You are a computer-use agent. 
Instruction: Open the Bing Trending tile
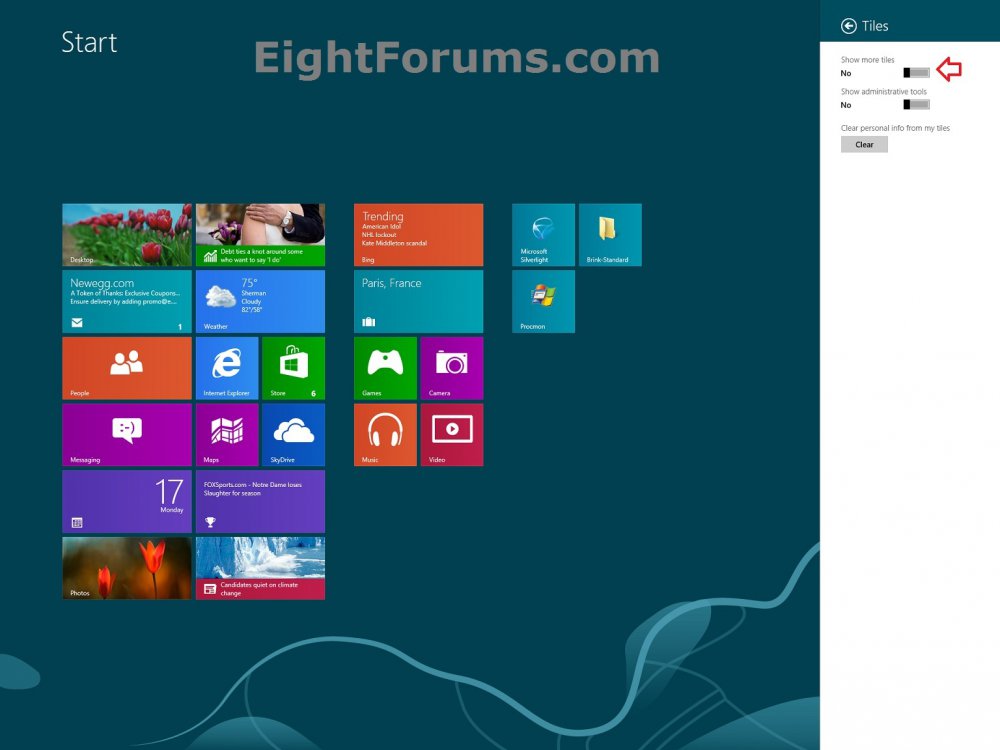[418, 235]
